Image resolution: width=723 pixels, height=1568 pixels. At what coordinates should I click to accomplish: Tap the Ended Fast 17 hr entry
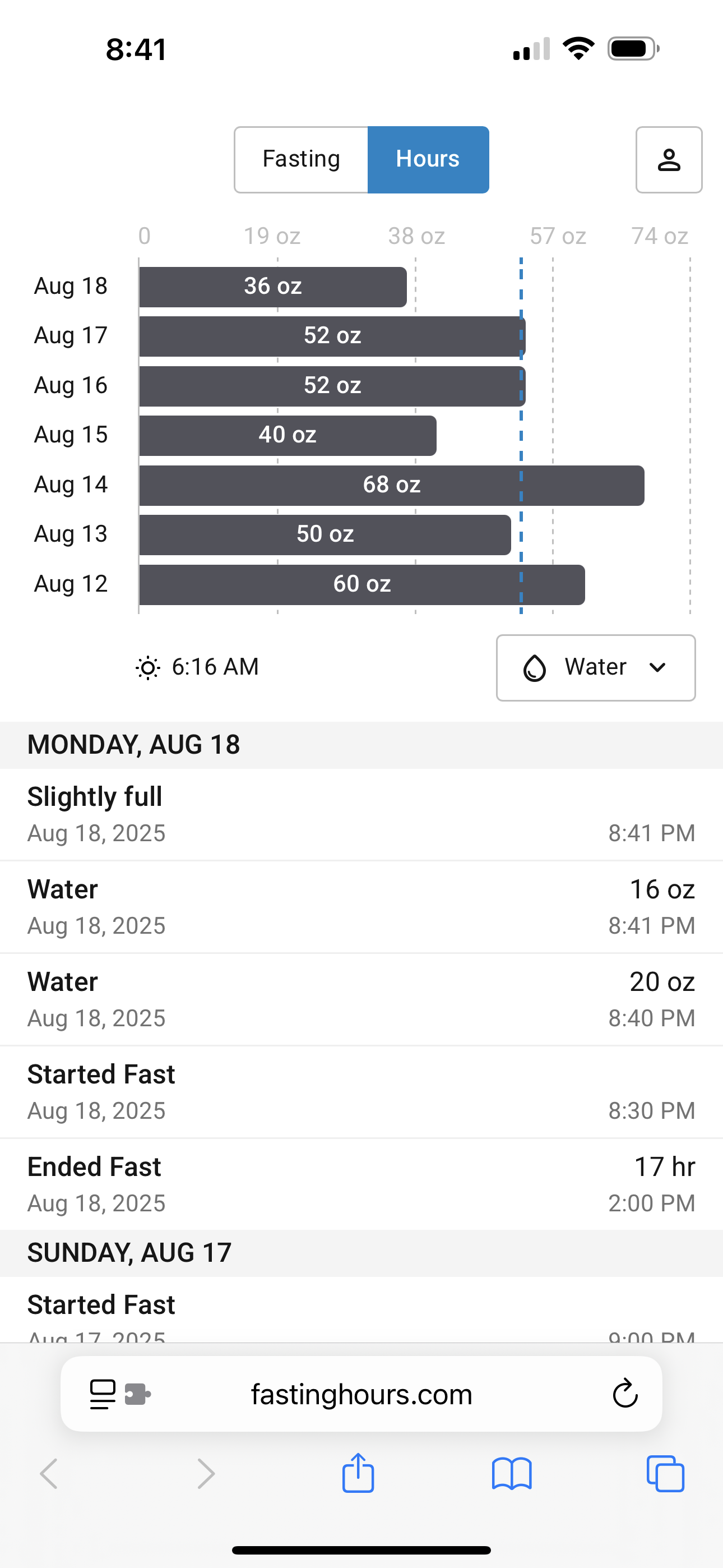[x=361, y=1184]
